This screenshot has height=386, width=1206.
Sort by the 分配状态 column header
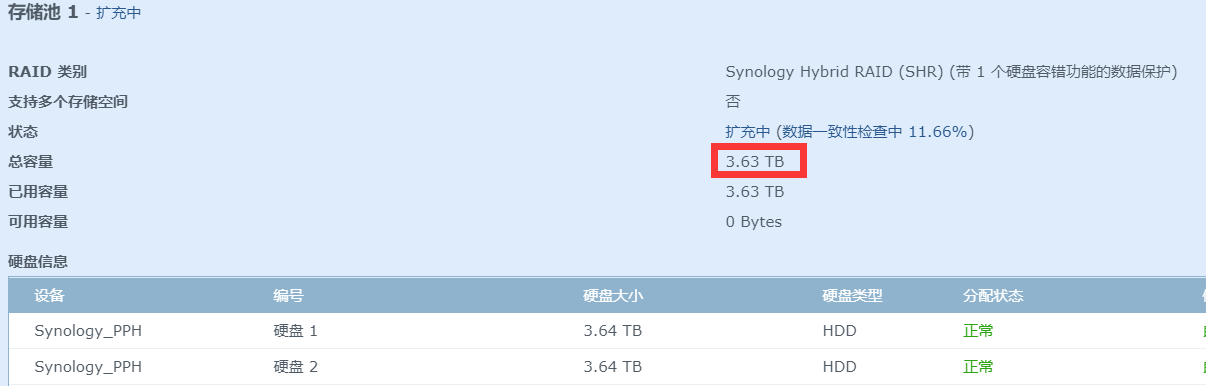click(x=993, y=296)
